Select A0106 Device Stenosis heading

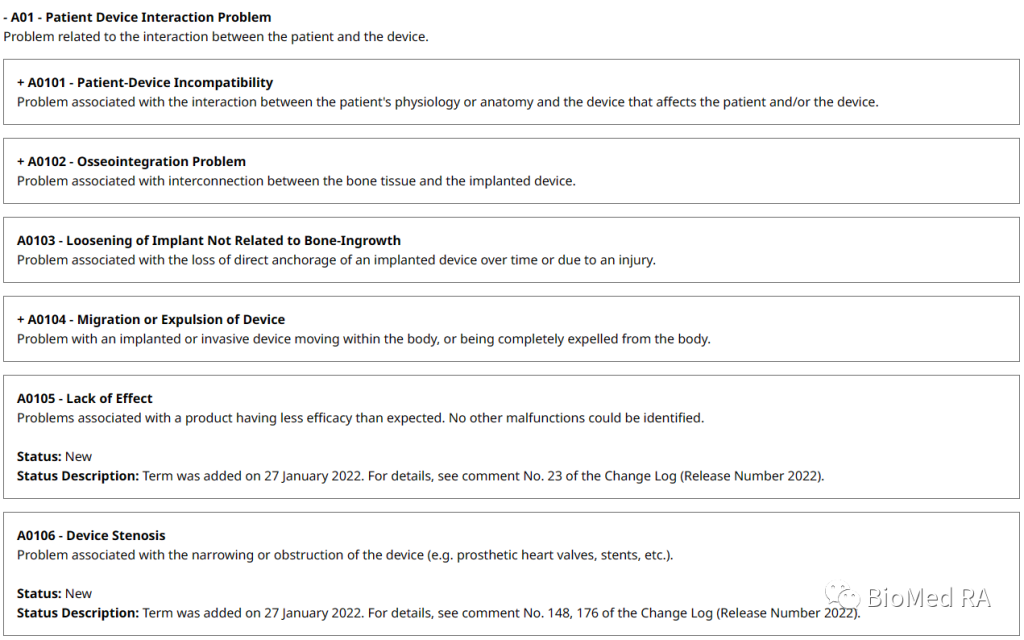[91, 536]
